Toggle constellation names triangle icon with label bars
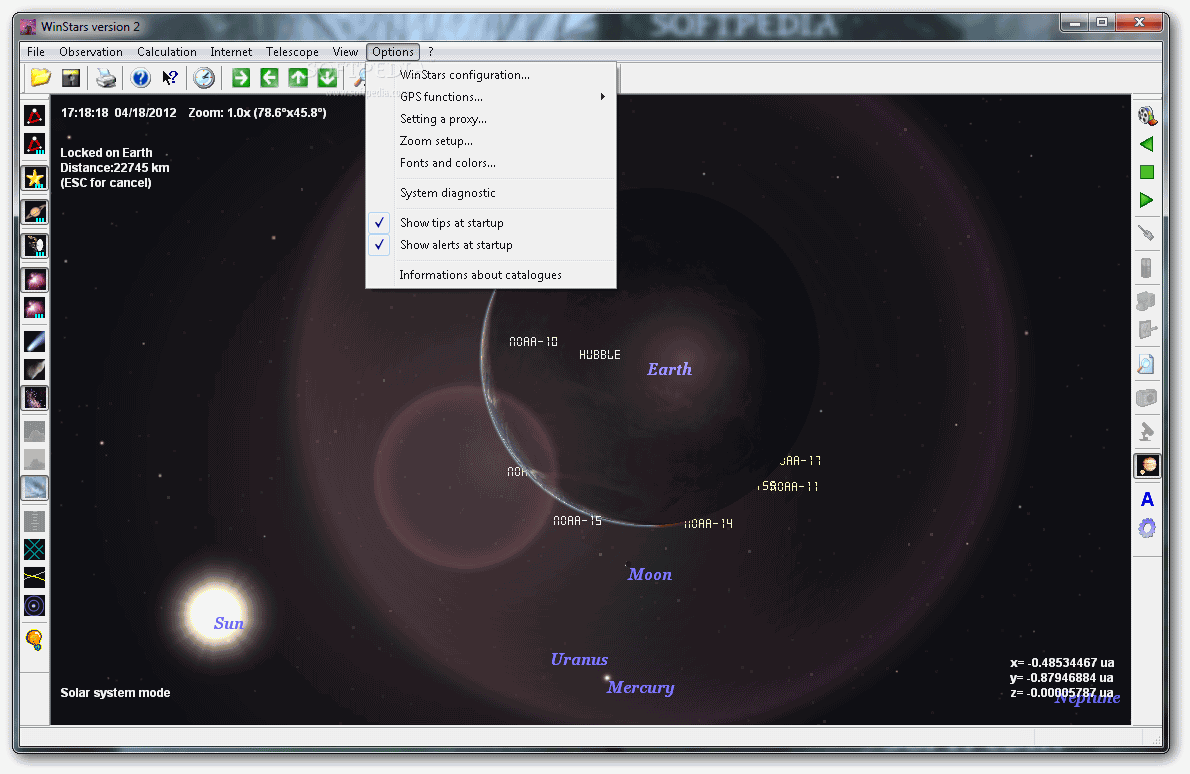This screenshot has height=774, width=1190. point(35,143)
